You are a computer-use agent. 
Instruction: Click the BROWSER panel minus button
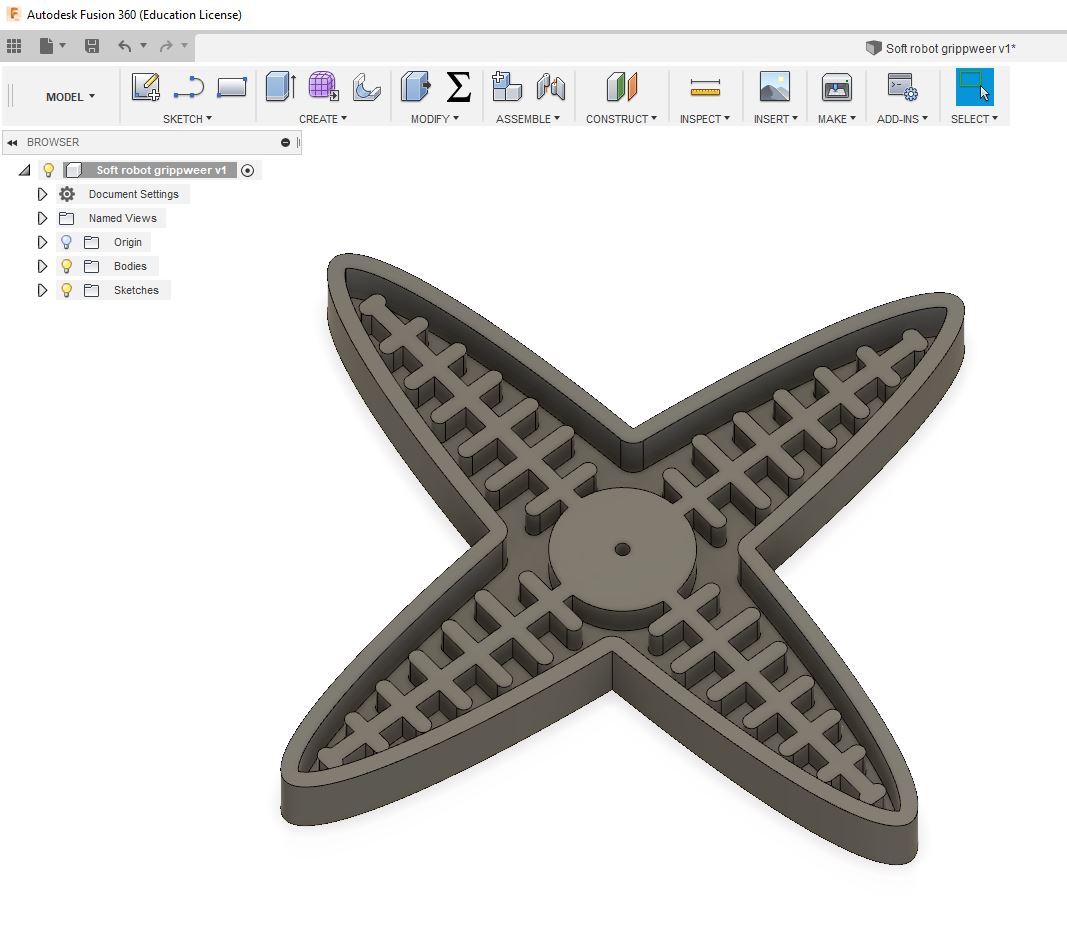[x=285, y=142]
